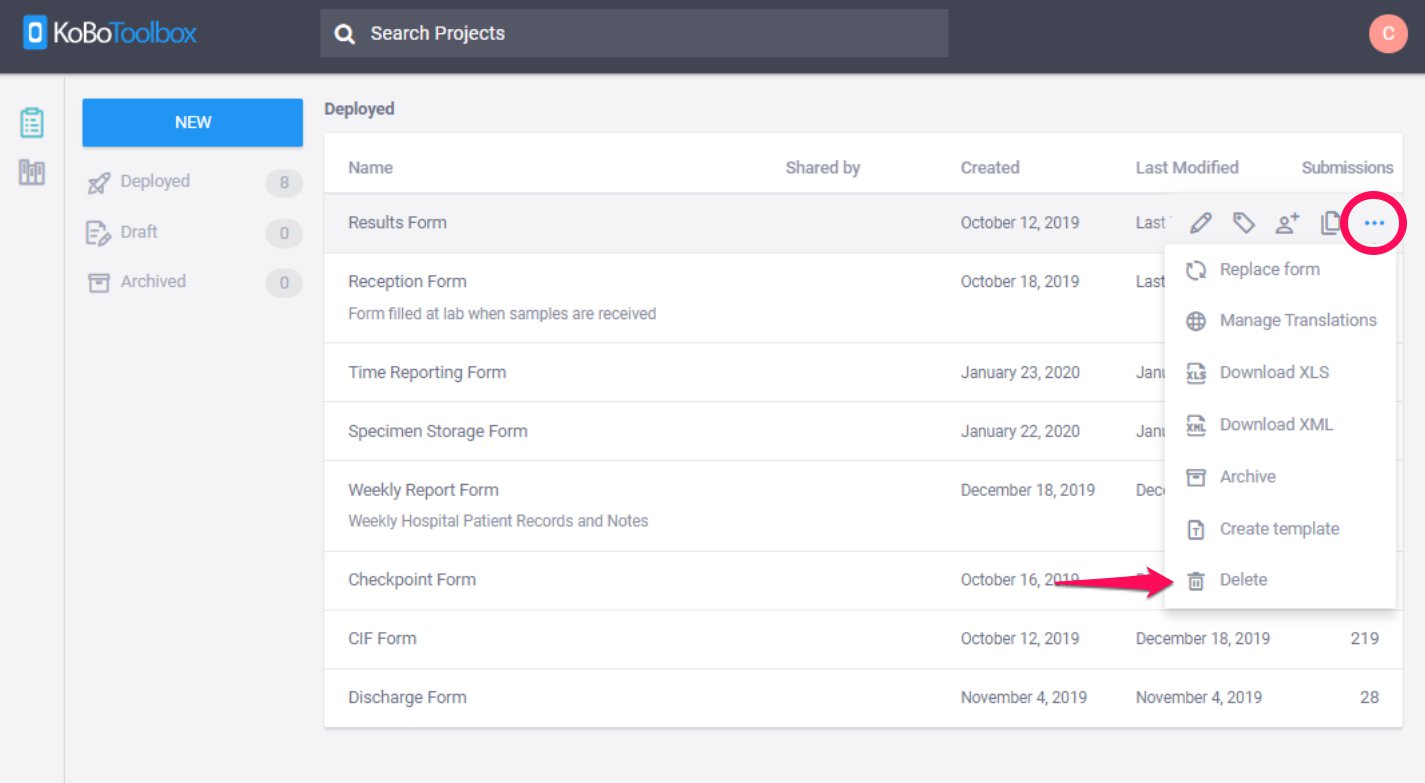This screenshot has height=783, width=1425.
Task: Click the tag icon on Results Form row
Action: (1243, 223)
